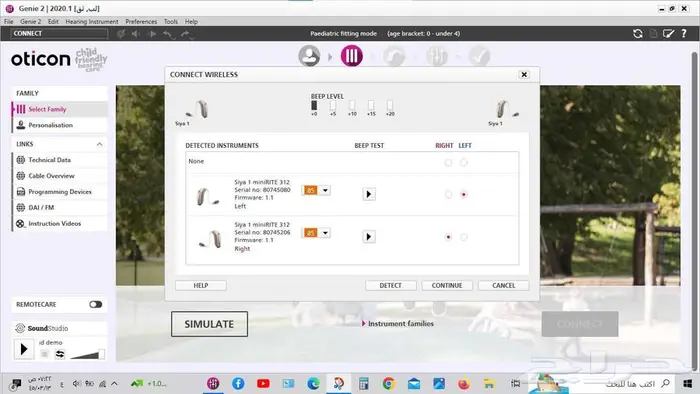Open the Tools menu
Viewport: 700px width, 394px height.
(171, 21)
